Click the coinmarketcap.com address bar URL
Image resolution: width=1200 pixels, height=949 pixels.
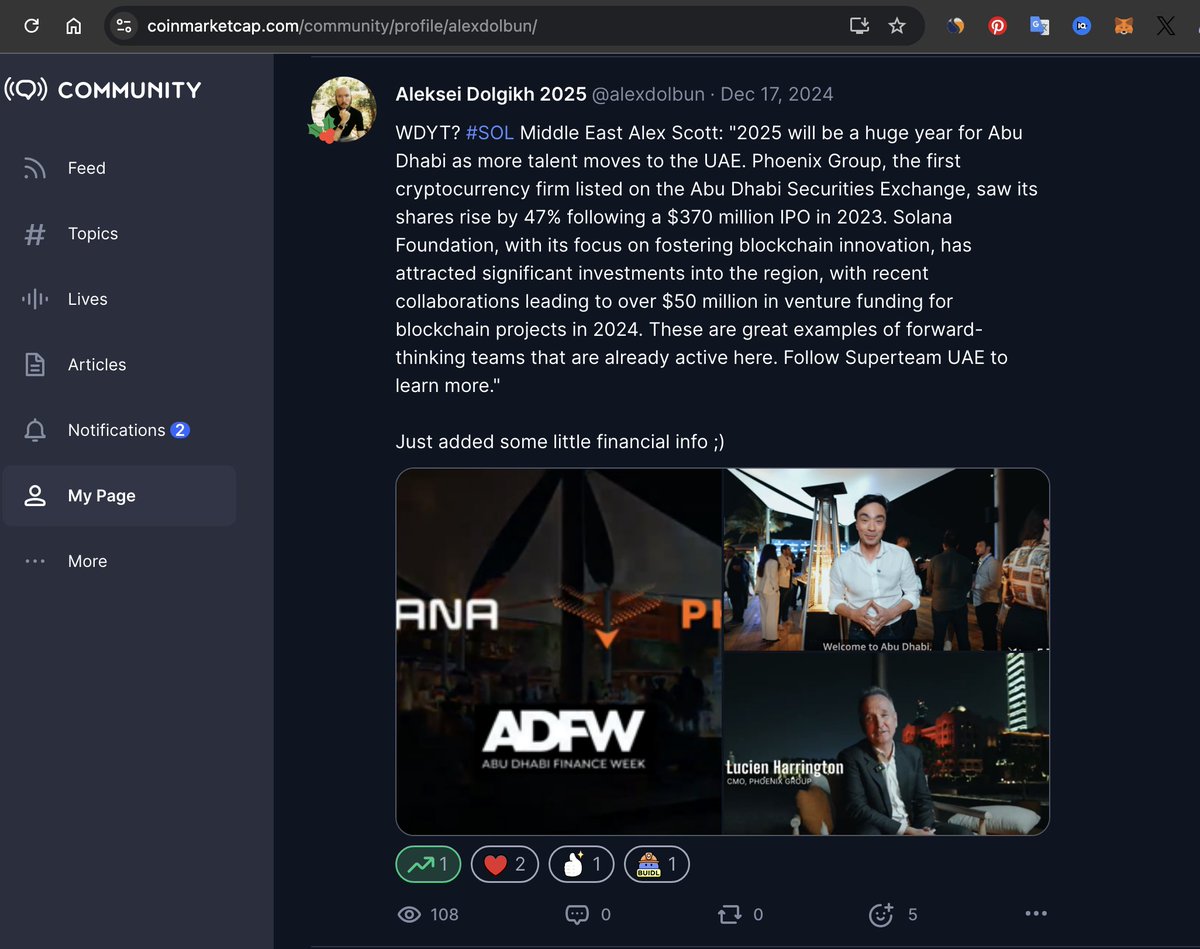click(x=342, y=26)
